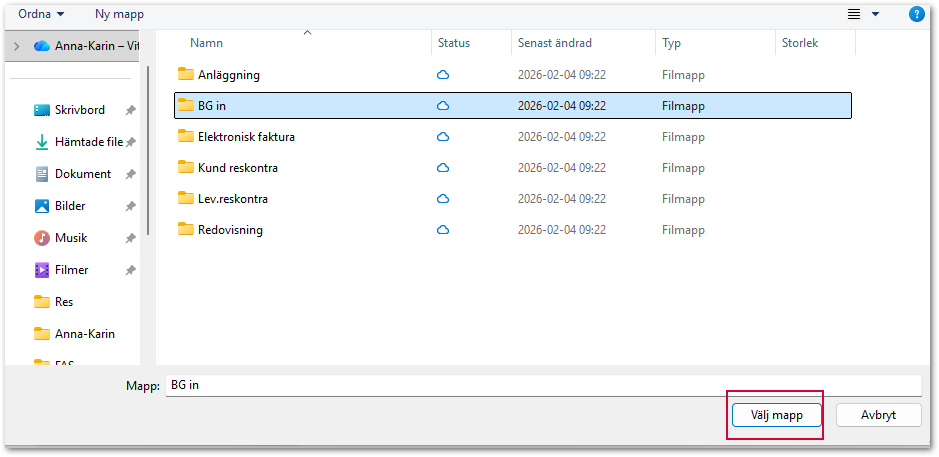Image resolution: width=939 pixels, height=457 pixels.
Task: Click the Mapp folder name input field
Action: (x=543, y=385)
